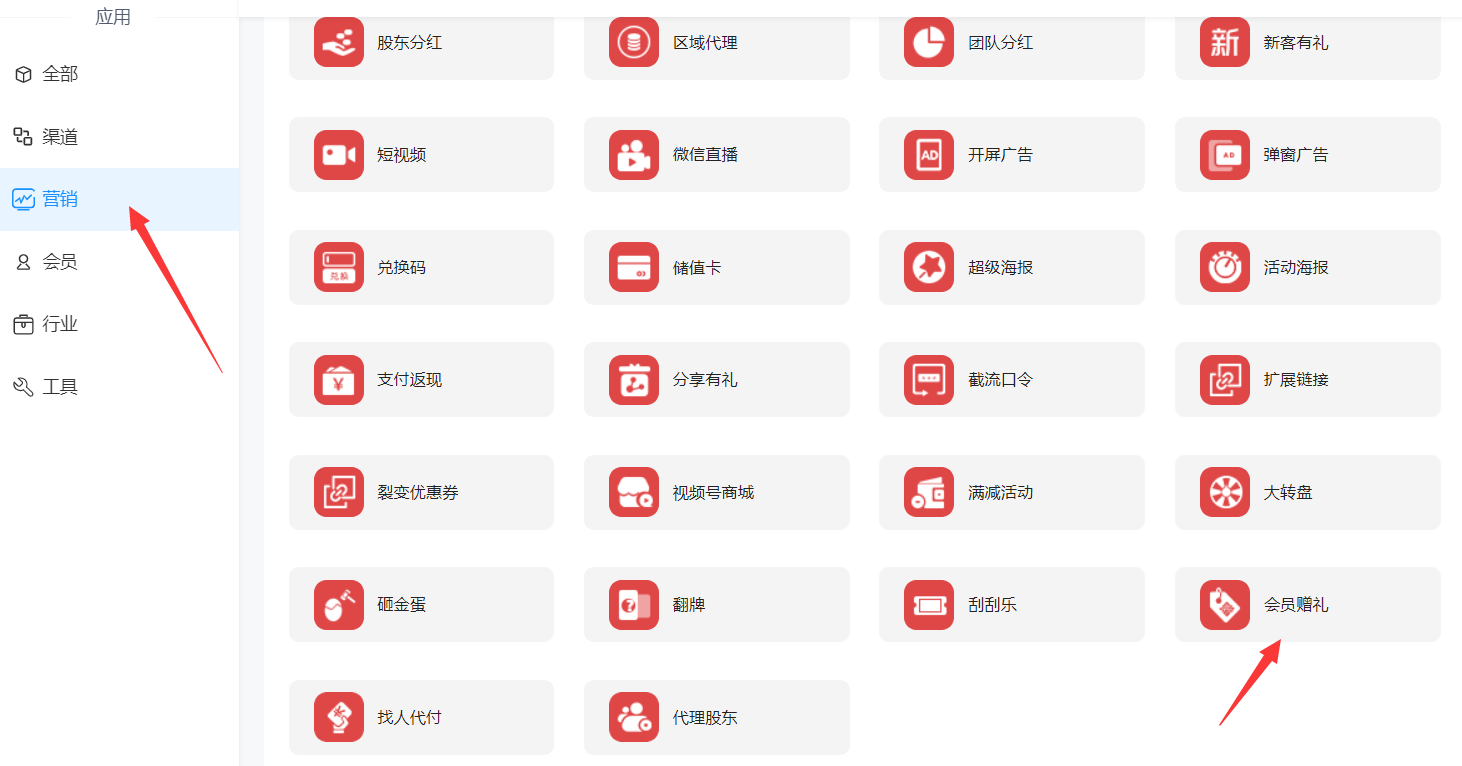Click the 开屏广告 label
Viewport: 1462px width, 766px height.
tap(1001, 155)
